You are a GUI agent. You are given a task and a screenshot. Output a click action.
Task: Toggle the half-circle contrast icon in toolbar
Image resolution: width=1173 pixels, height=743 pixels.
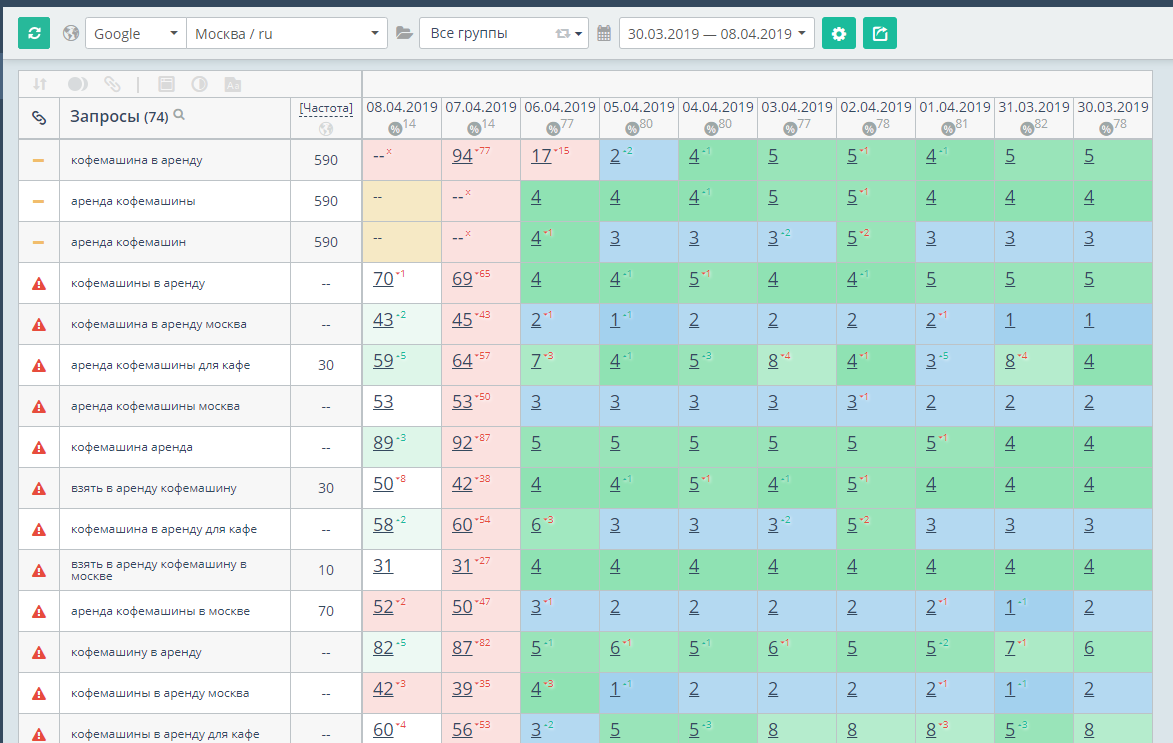[199, 85]
